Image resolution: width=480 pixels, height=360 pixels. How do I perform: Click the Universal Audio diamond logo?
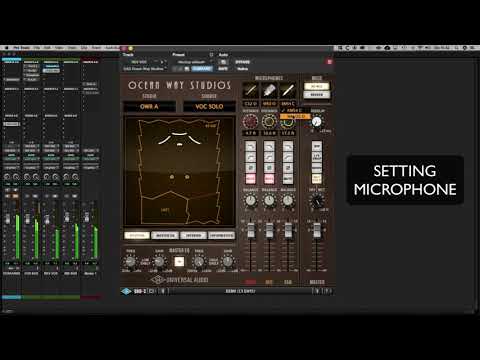pyautogui.click(x=157, y=280)
